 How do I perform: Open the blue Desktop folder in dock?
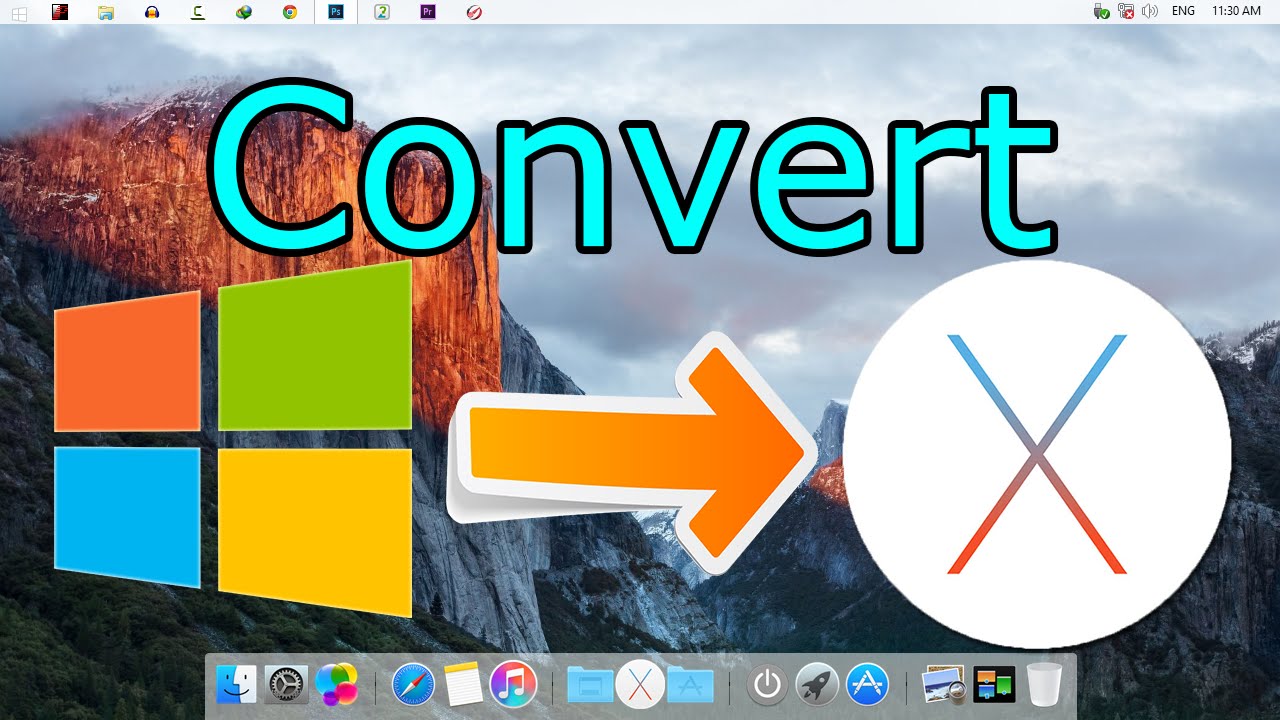tap(590, 684)
